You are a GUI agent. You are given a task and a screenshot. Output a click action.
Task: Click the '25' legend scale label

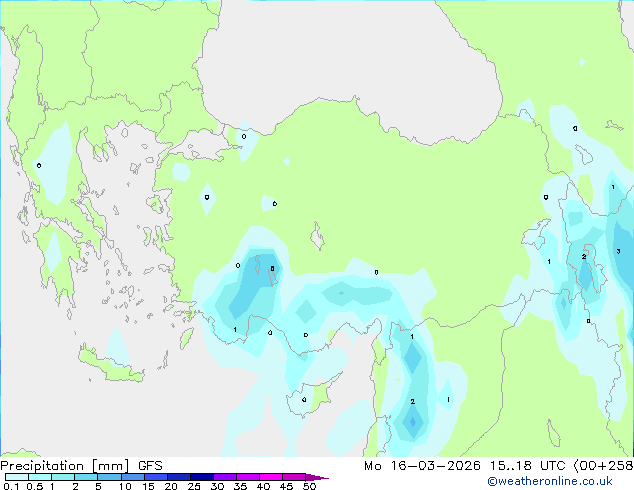(194, 486)
